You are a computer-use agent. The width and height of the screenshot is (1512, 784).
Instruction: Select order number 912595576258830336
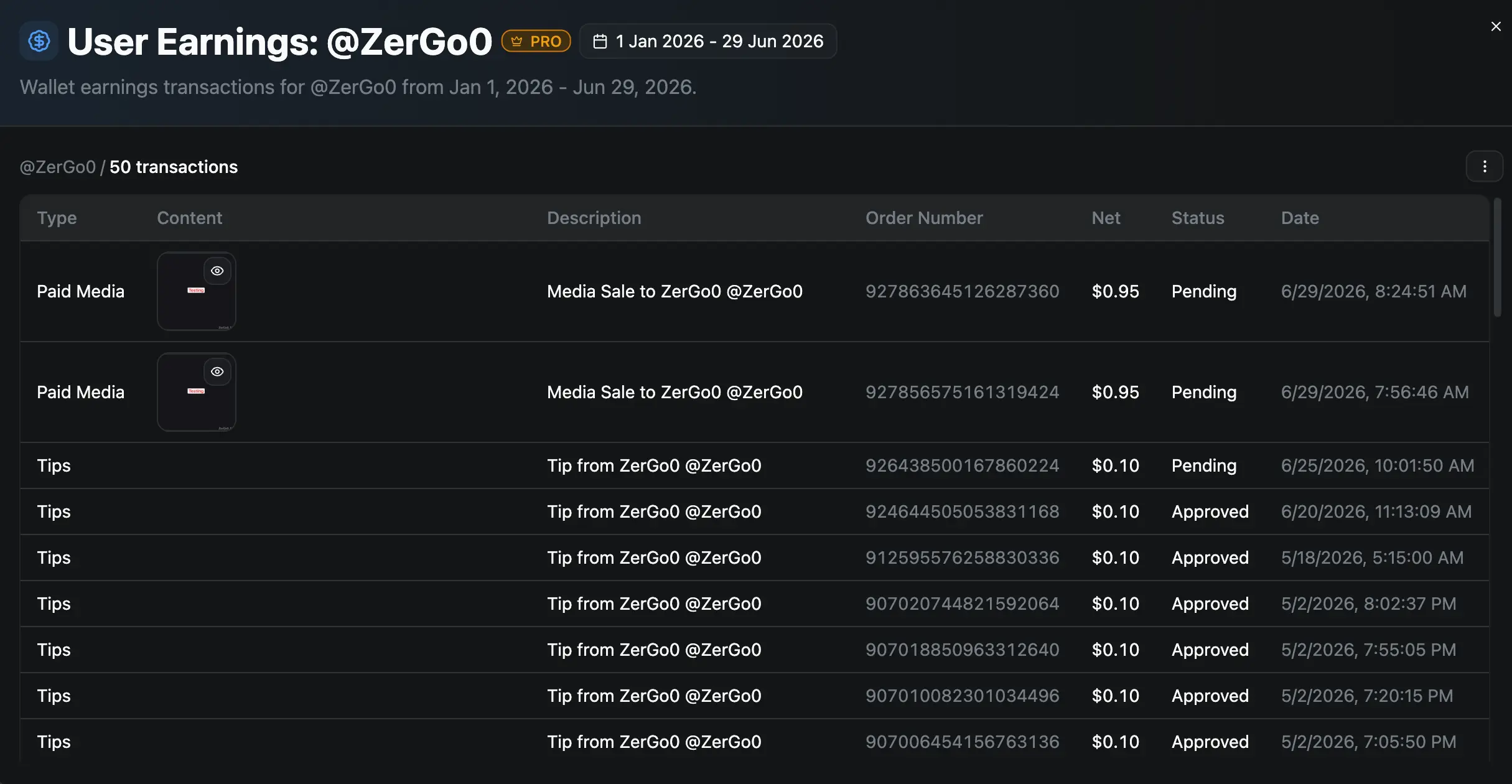(962, 558)
